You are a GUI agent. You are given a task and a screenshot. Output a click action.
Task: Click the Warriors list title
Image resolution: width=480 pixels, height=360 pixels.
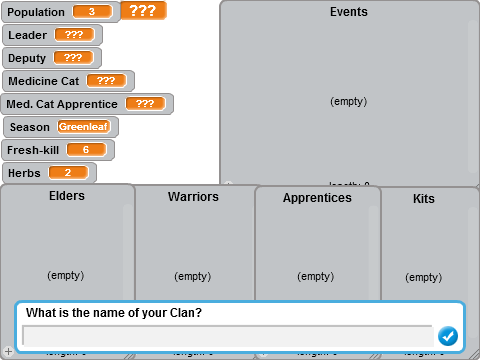193,197
